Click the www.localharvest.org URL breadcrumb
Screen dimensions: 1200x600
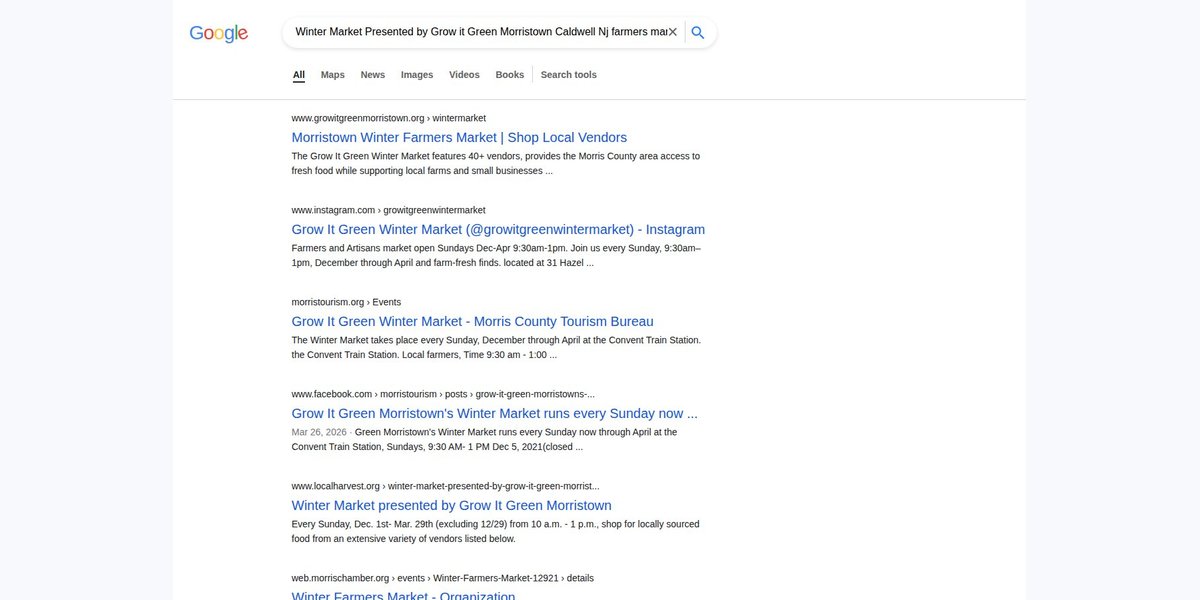445,486
